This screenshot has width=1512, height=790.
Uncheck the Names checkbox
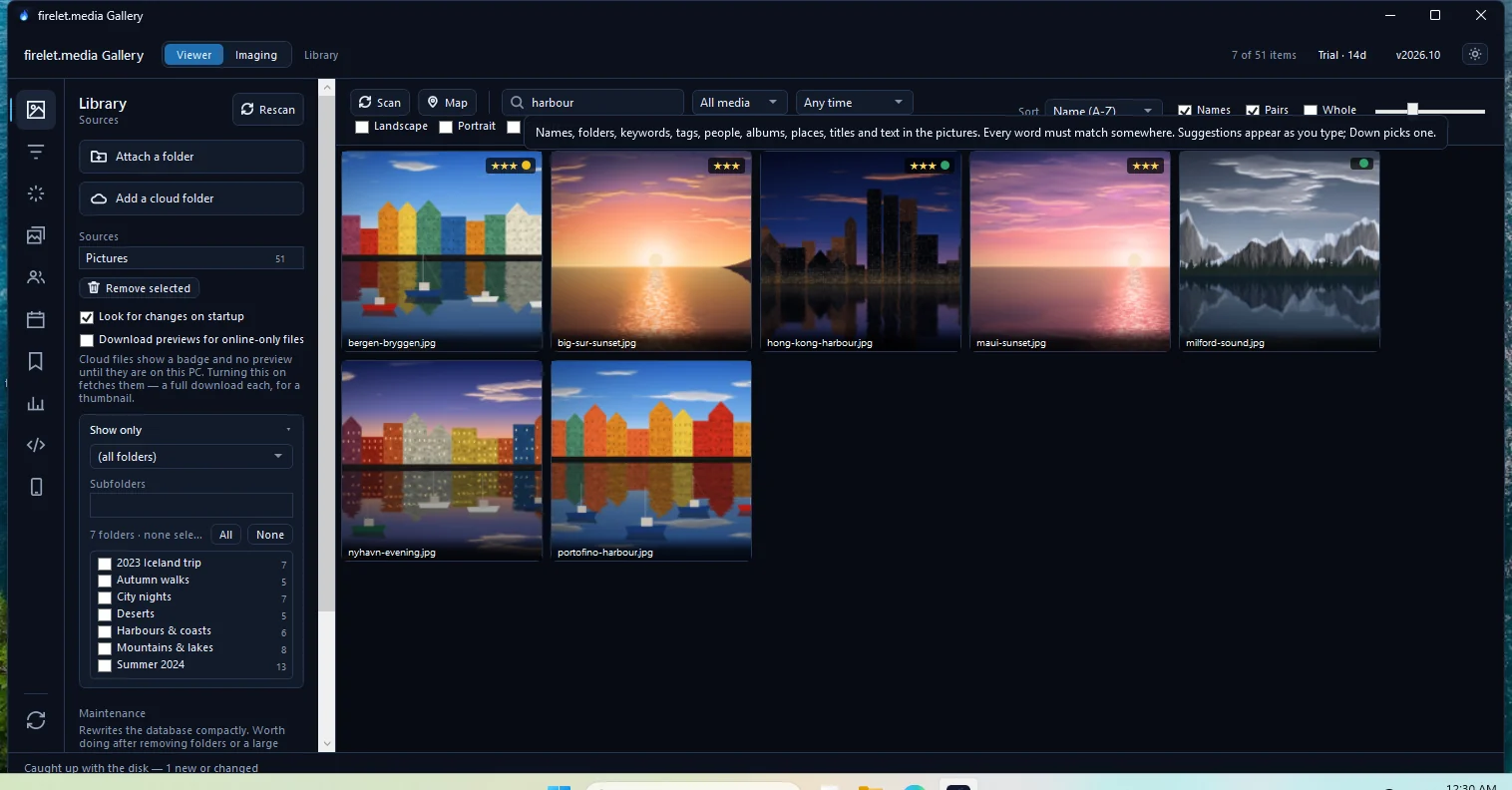(1185, 111)
